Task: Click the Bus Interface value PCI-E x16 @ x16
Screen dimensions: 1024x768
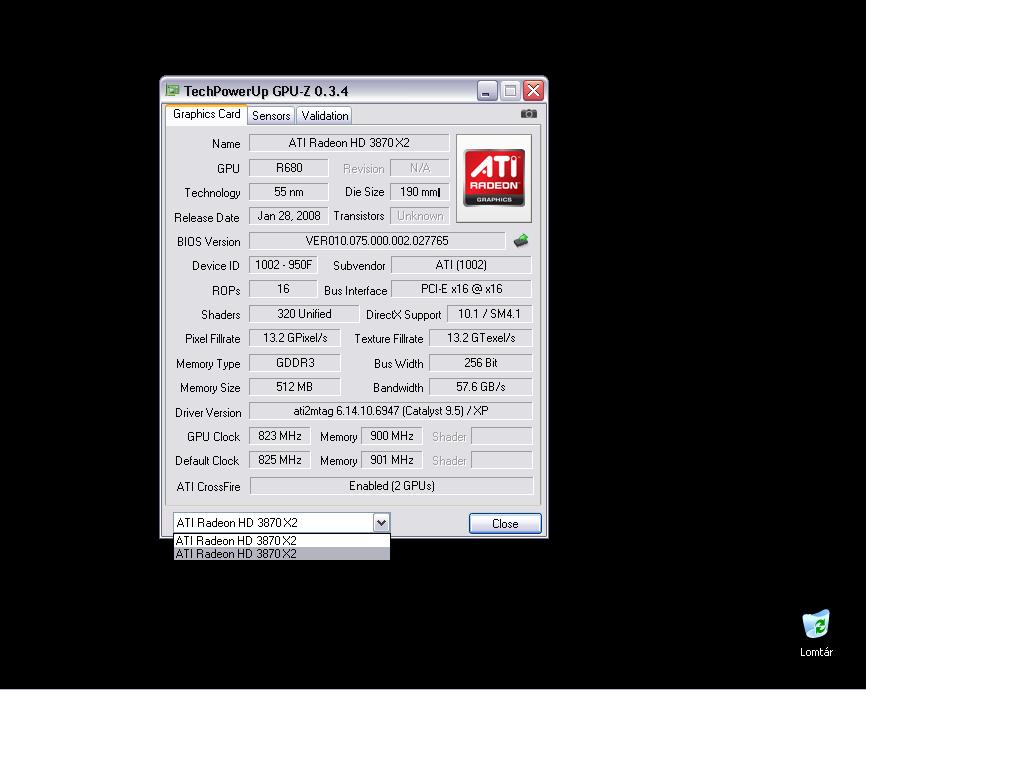Action: click(x=461, y=289)
